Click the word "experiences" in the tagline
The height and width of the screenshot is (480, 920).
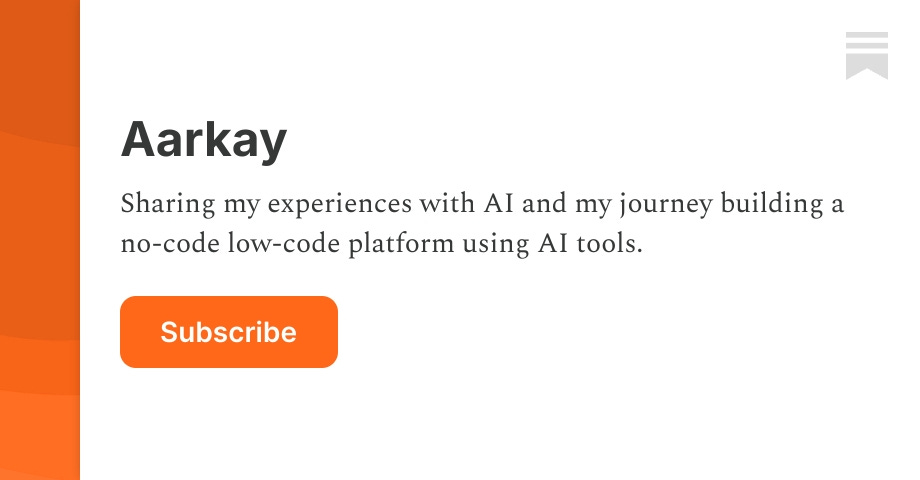click(340, 204)
